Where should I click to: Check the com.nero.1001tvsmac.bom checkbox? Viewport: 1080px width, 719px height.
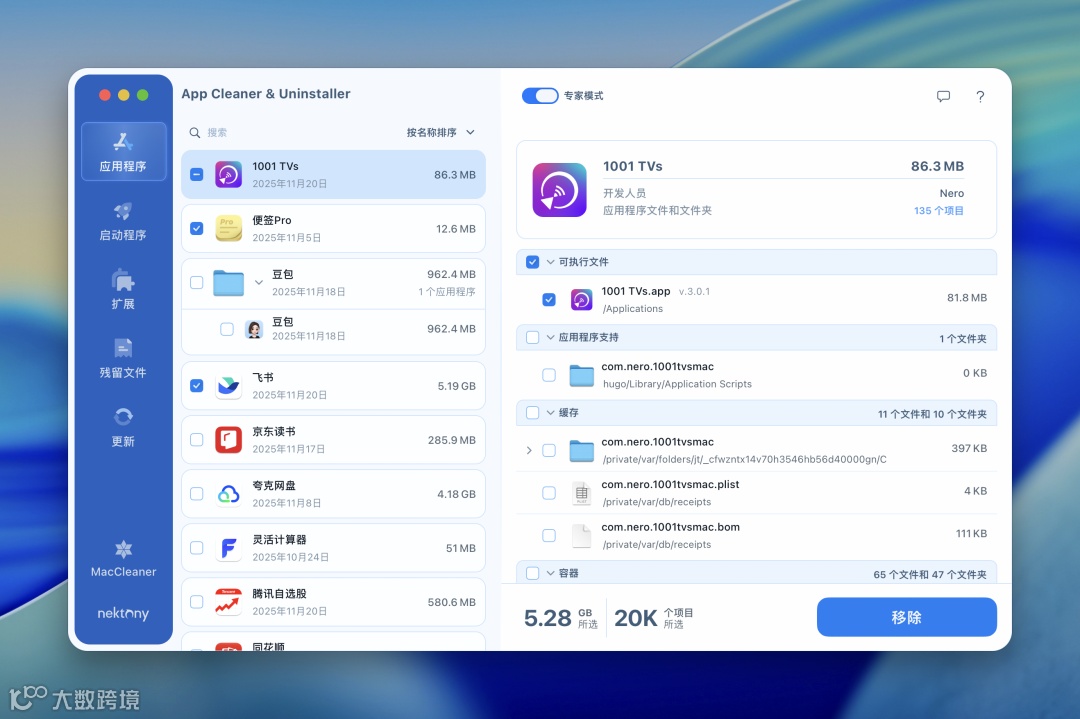click(549, 535)
